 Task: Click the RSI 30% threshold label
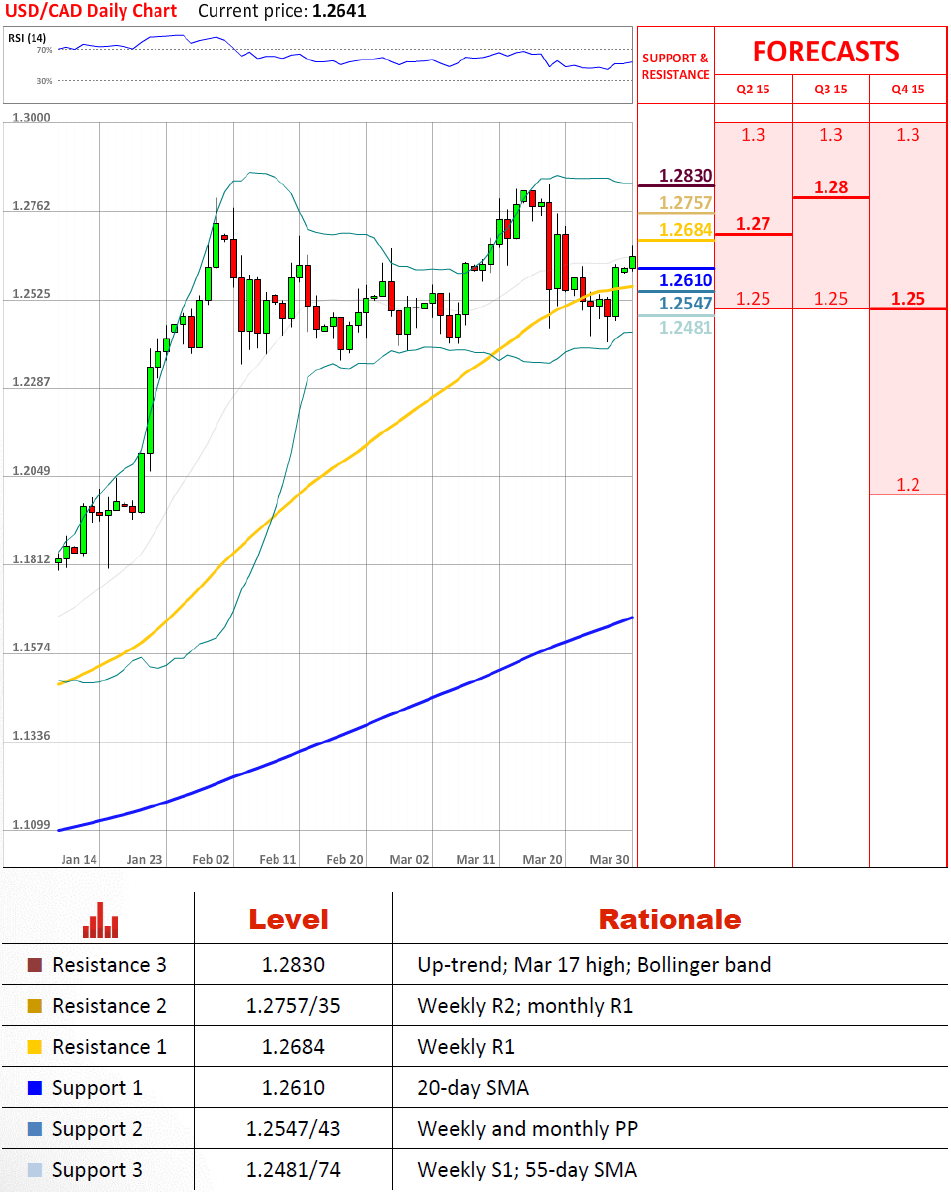point(44,81)
